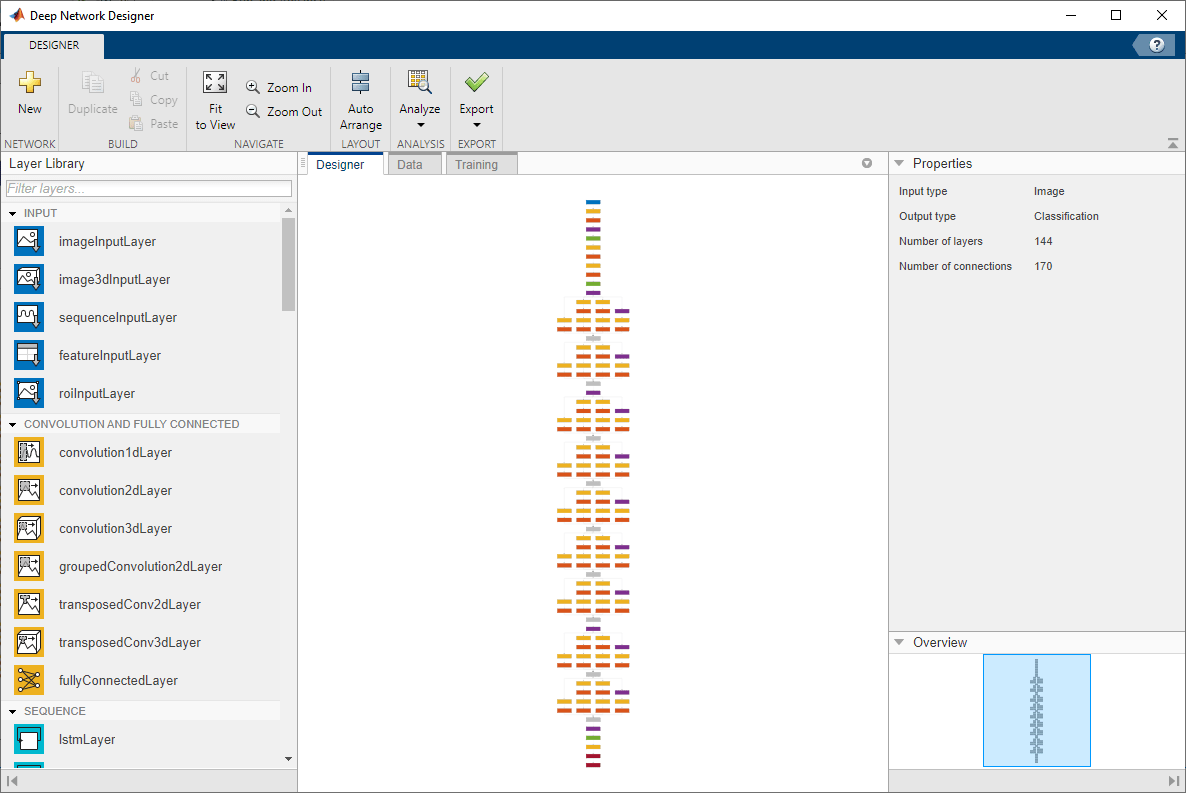
Task: Click the Zoom In magnifier
Action: click(253, 87)
